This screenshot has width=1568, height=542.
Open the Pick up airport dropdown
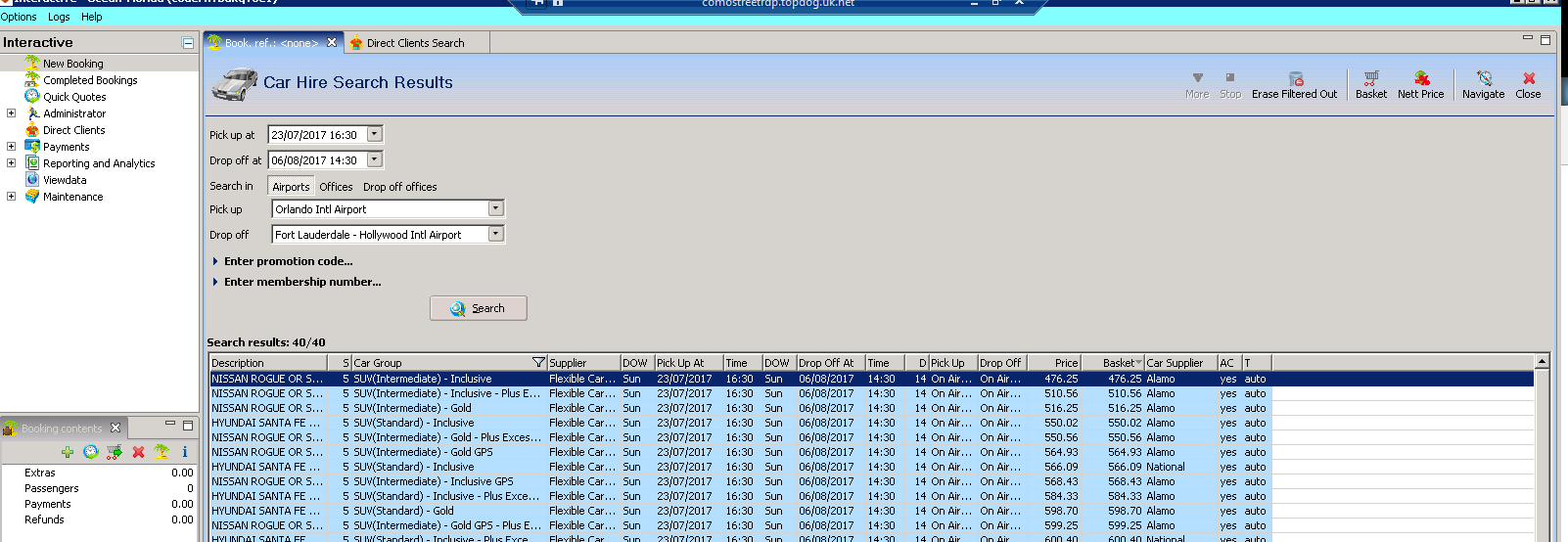495,208
